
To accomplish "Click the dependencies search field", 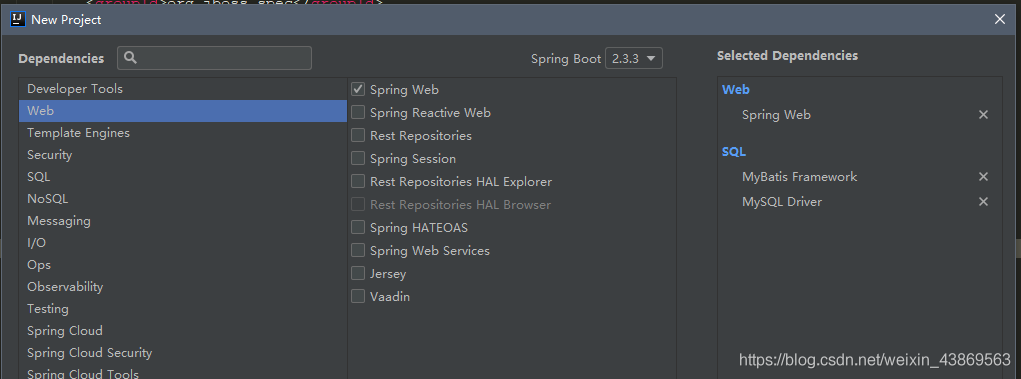I will tap(214, 58).
